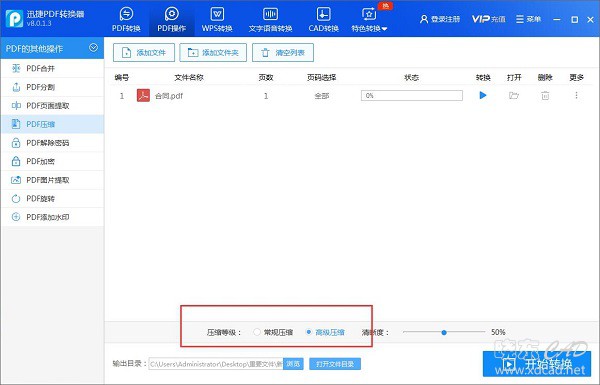
Task: Open output folder icon for 合同.pdf
Action: coord(514,95)
